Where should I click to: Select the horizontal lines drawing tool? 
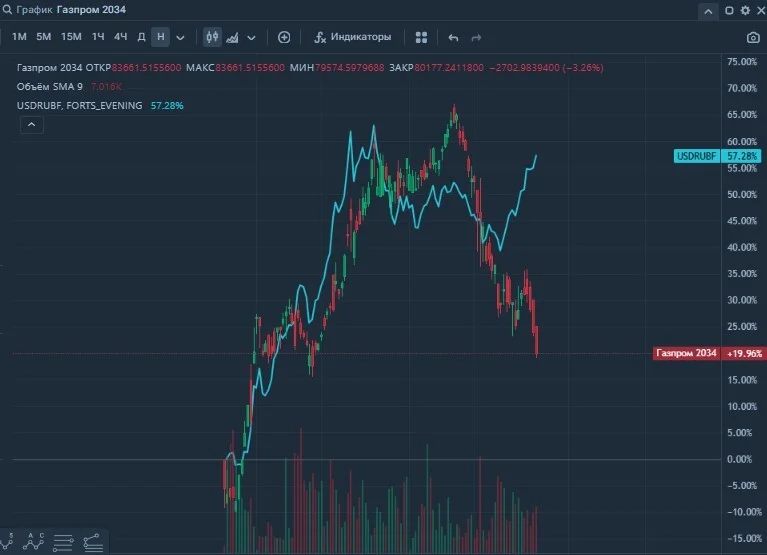tap(63, 542)
